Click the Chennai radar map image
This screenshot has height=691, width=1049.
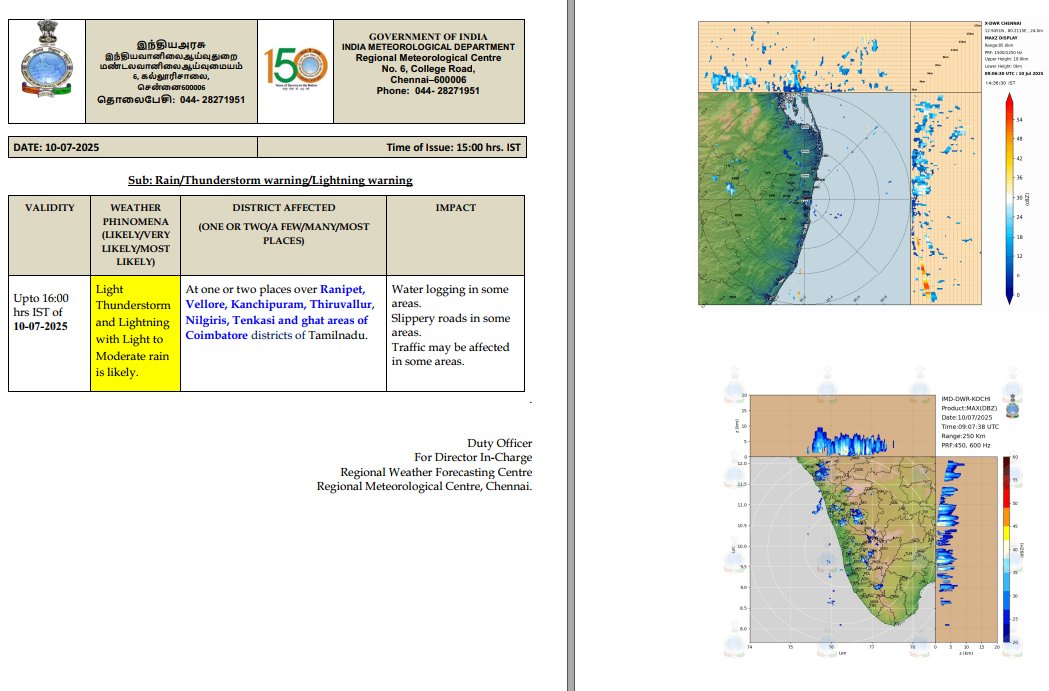(804, 198)
